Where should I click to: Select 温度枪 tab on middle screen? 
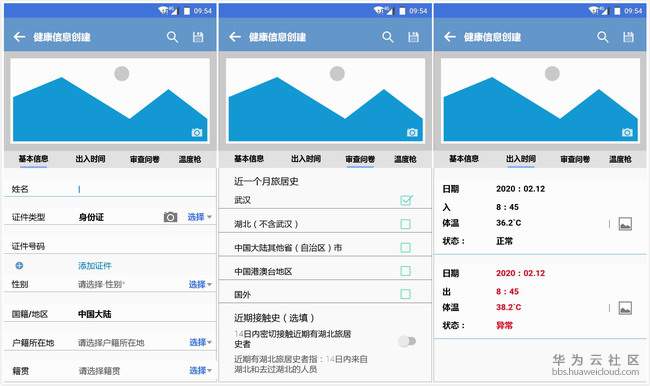tap(405, 159)
